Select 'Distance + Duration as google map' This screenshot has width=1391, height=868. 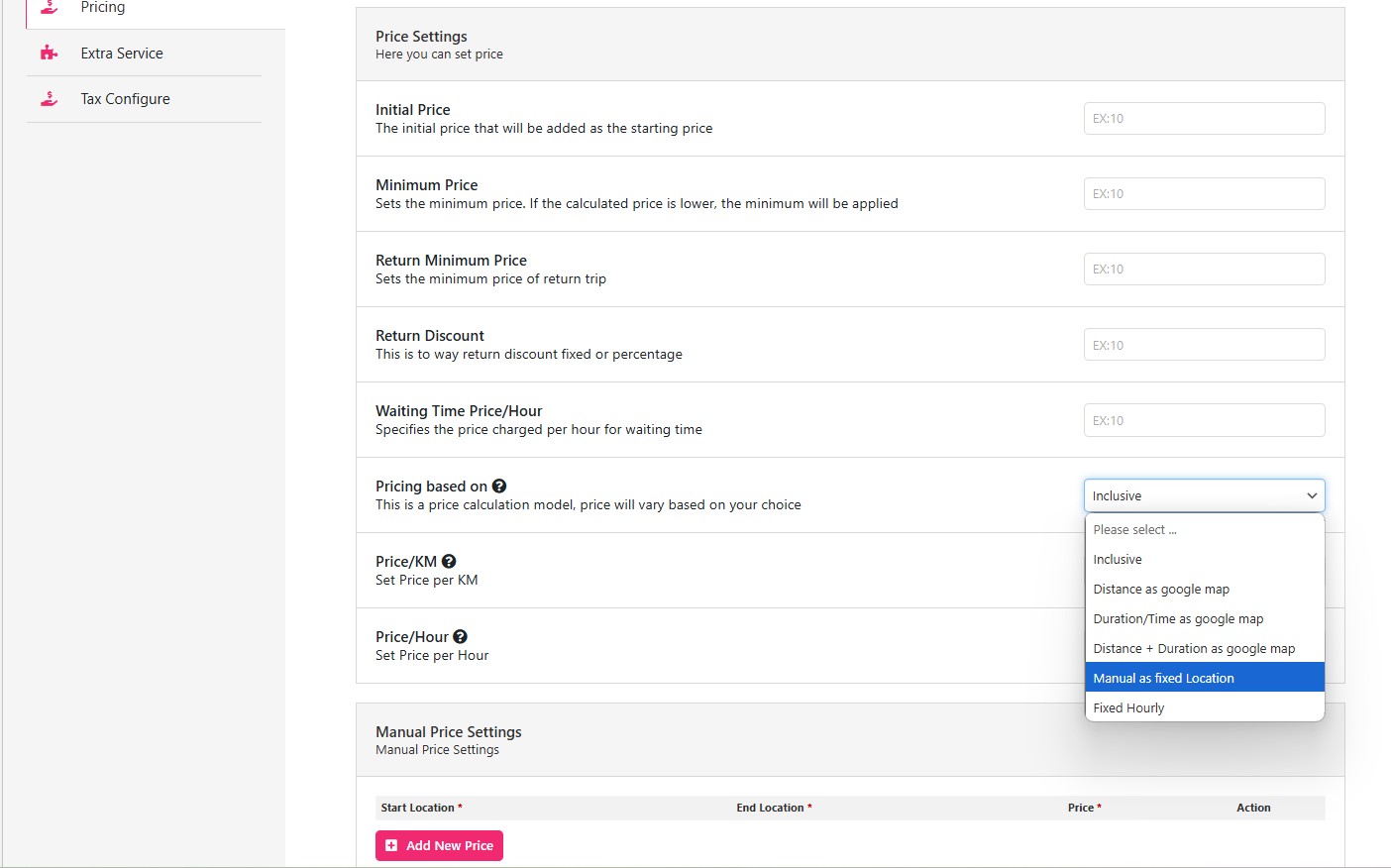point(1205,648)
